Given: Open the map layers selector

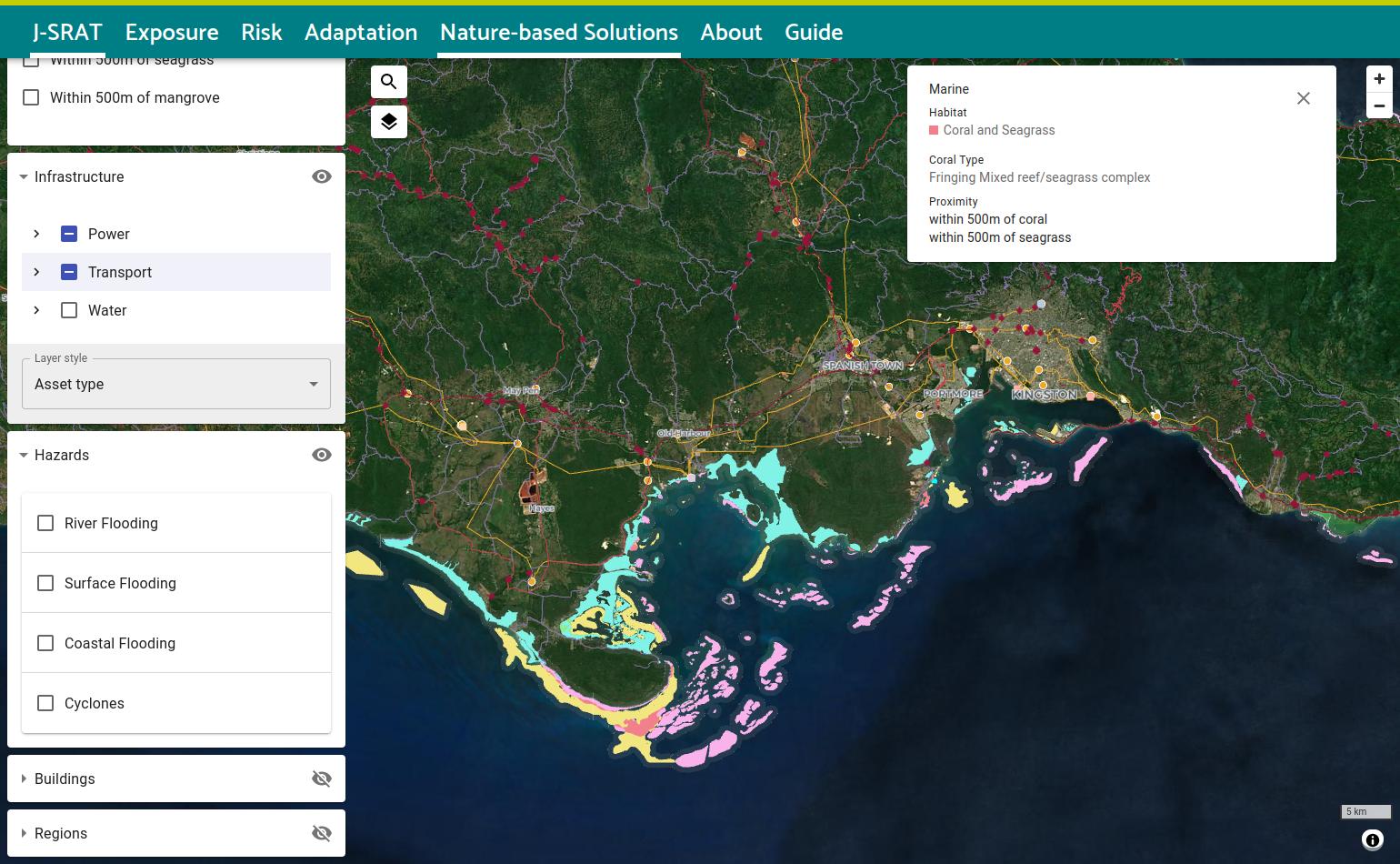Looking at the screenshot, I should click(388, 122).
